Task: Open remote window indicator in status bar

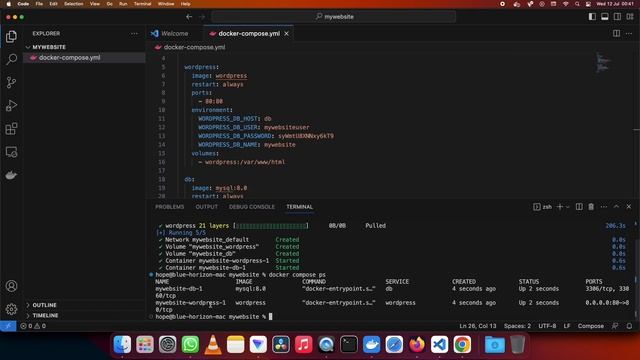Action: coord(8,326)
